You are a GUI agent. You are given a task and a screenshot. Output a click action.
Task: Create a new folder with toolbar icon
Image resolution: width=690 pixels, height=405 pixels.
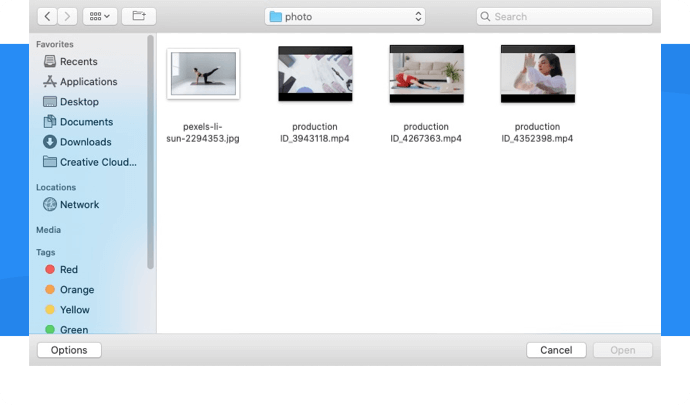(x=139, y=17)
